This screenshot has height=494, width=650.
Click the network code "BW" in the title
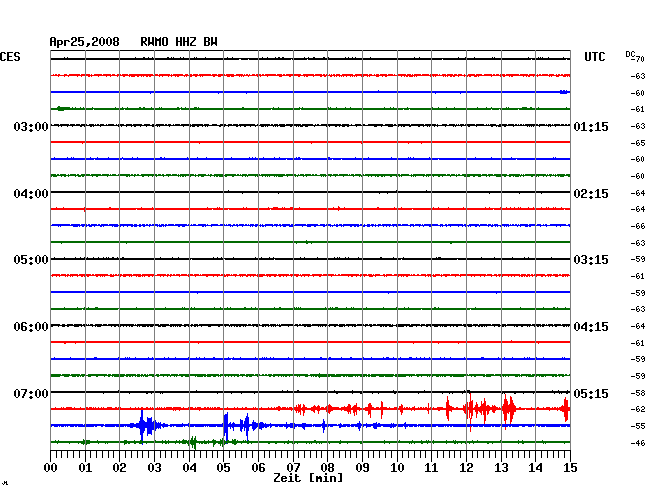point(210,42)
